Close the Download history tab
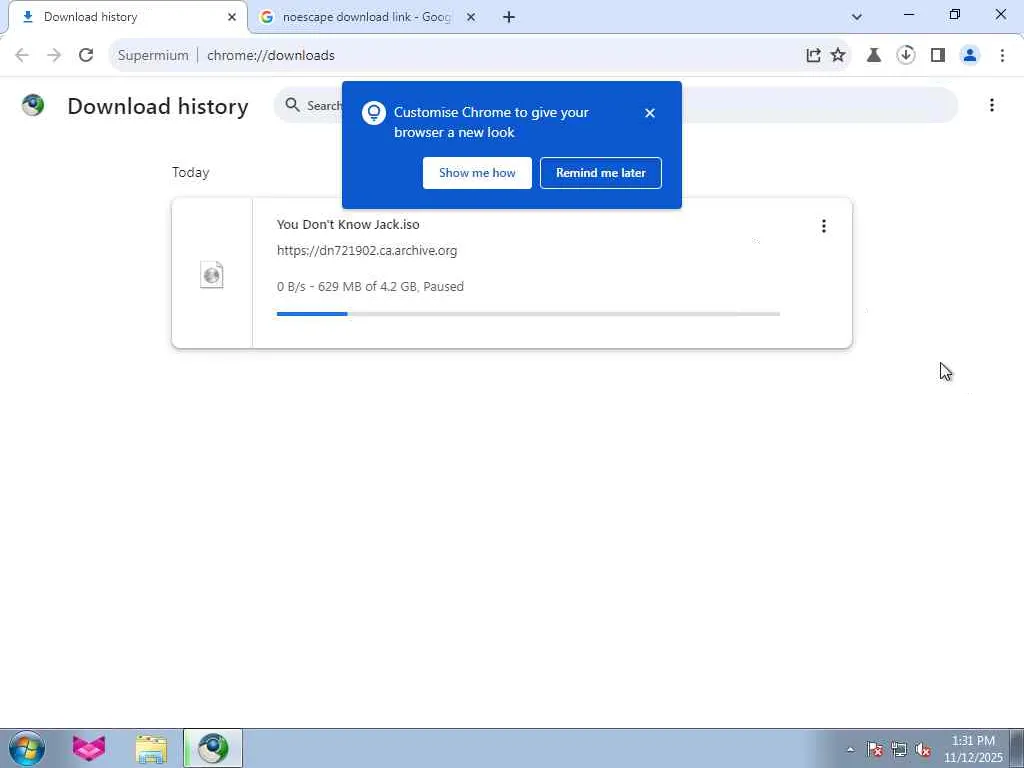Image resolution: width=1024 pixels, height=768 pixels. click(x=232, y=18)
